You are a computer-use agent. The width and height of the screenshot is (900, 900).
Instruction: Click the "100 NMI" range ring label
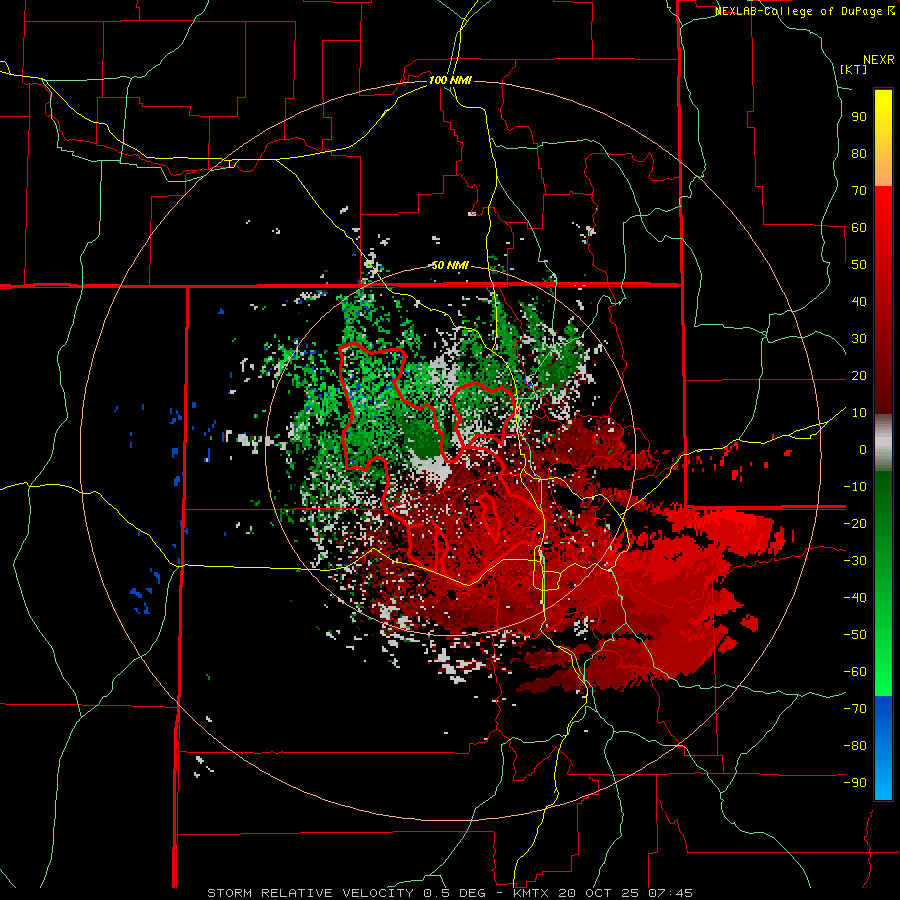tap(450, 80)
